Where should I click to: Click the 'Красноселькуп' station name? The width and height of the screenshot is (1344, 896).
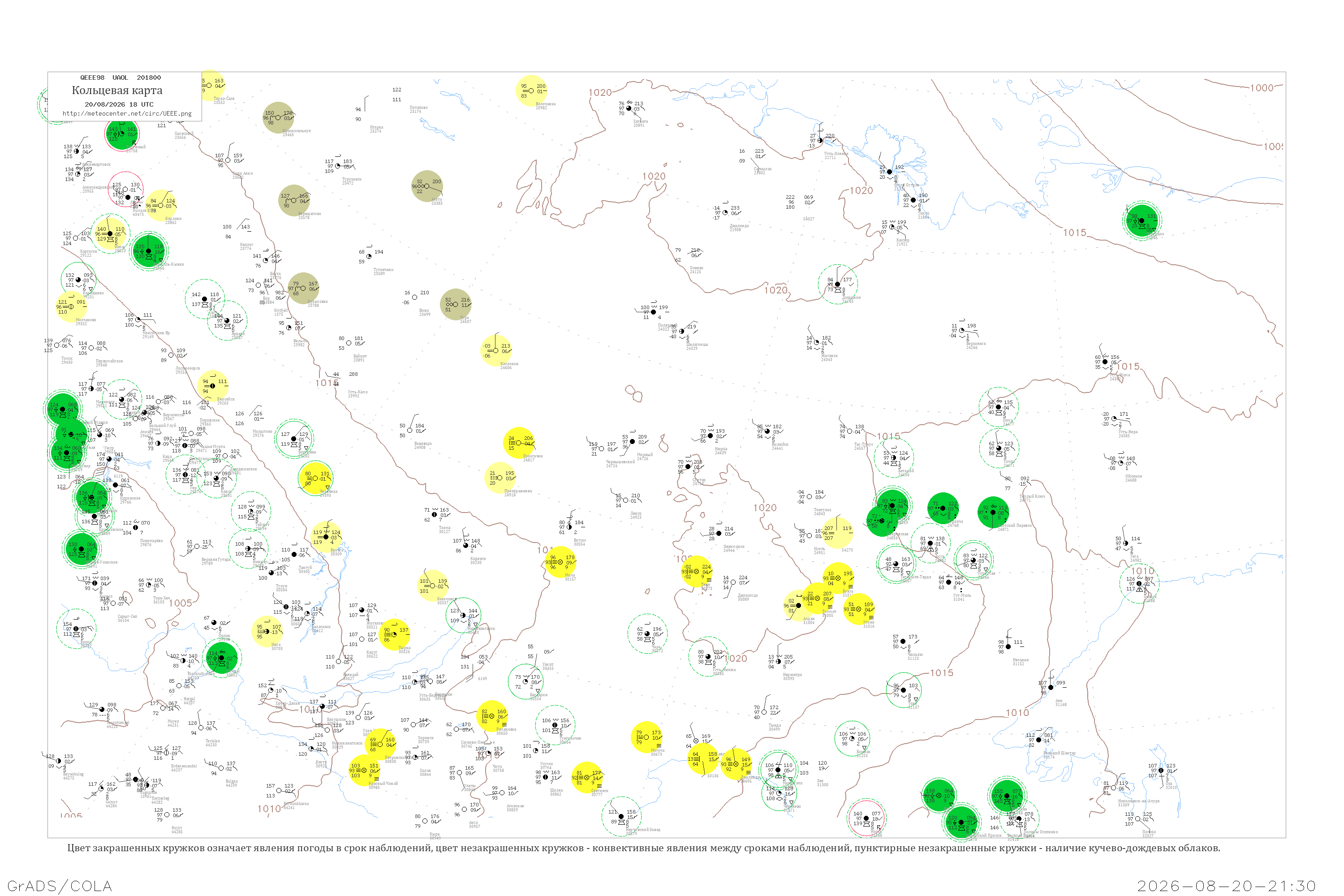pyautogui.click(x=297, y=131)
